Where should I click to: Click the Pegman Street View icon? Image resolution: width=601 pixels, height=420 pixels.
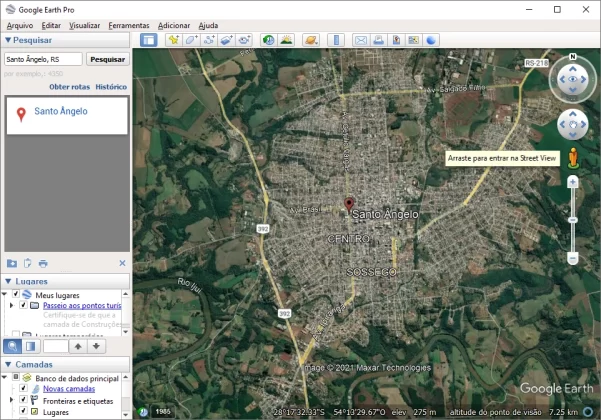[x=573, y=158]
